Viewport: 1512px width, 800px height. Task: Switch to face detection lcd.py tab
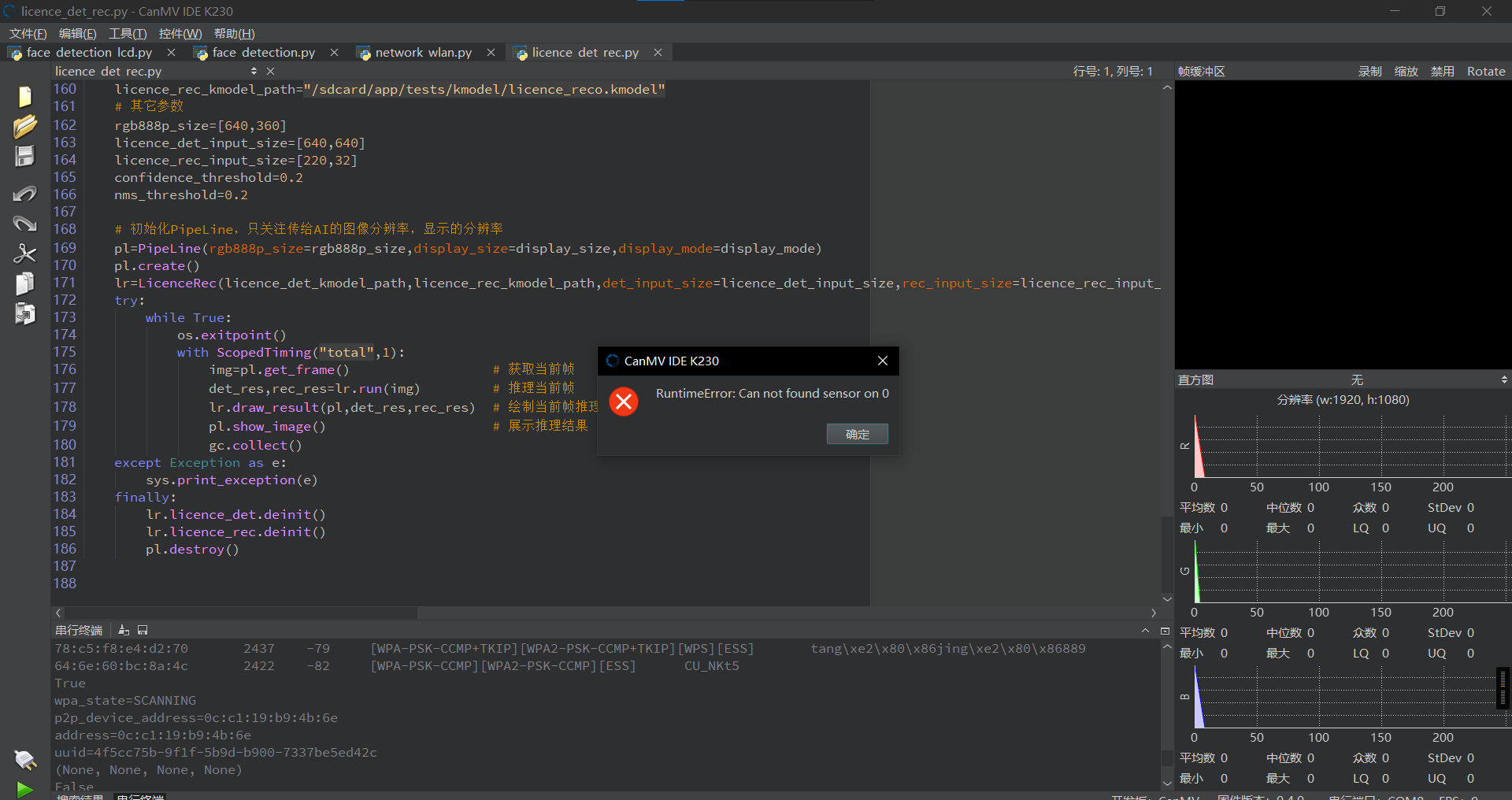click(x=89, y=52)
